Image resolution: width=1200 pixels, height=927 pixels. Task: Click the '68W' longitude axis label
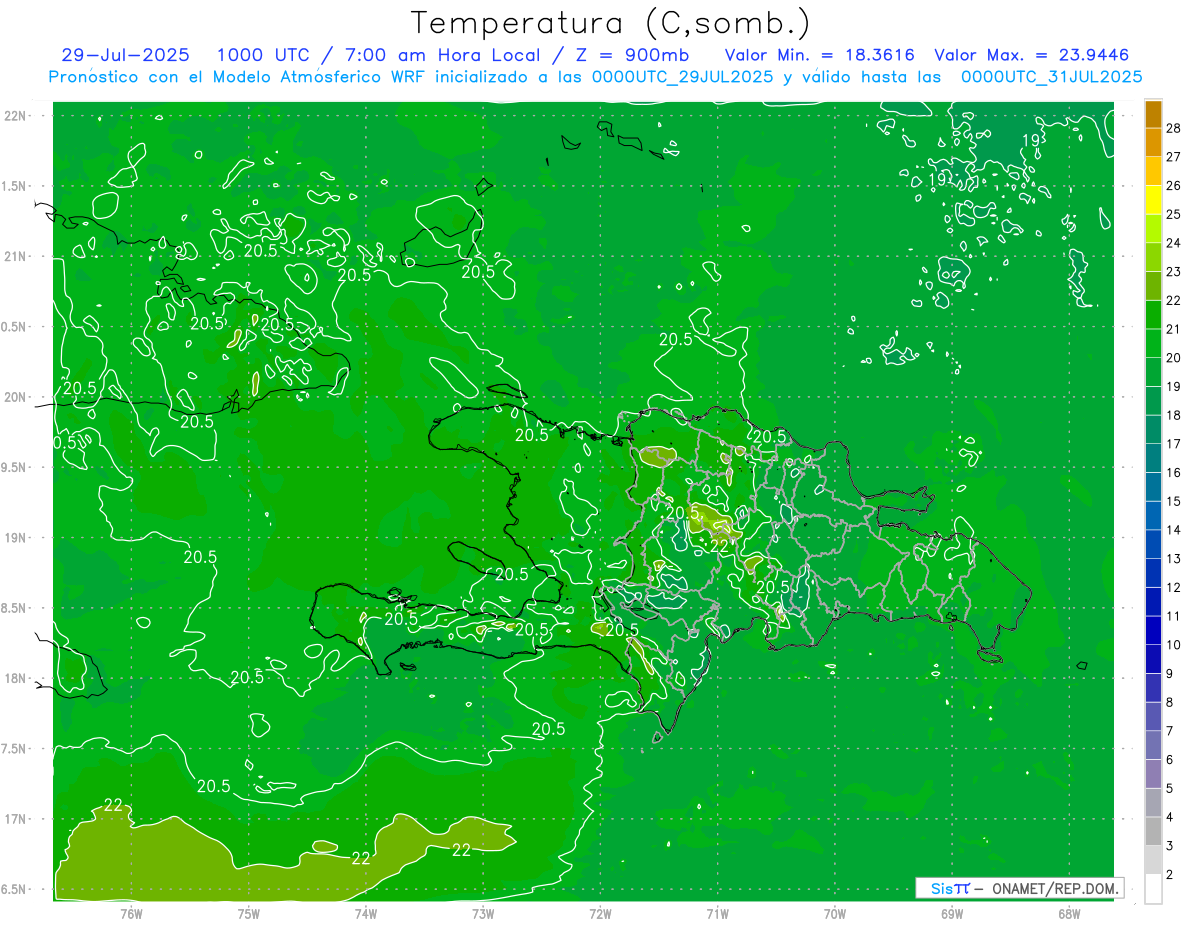click(x=1069, y=912)
